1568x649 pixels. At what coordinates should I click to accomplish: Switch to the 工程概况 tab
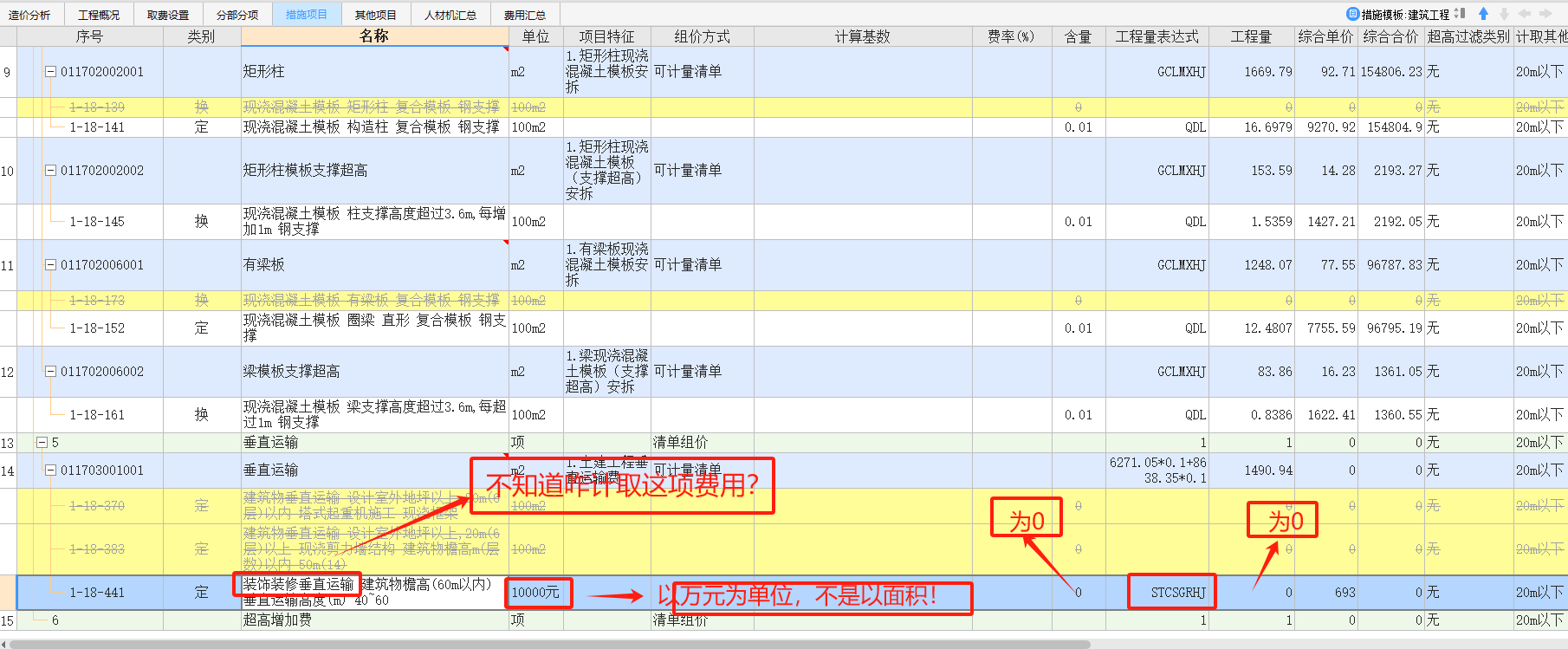pos(100,15)
